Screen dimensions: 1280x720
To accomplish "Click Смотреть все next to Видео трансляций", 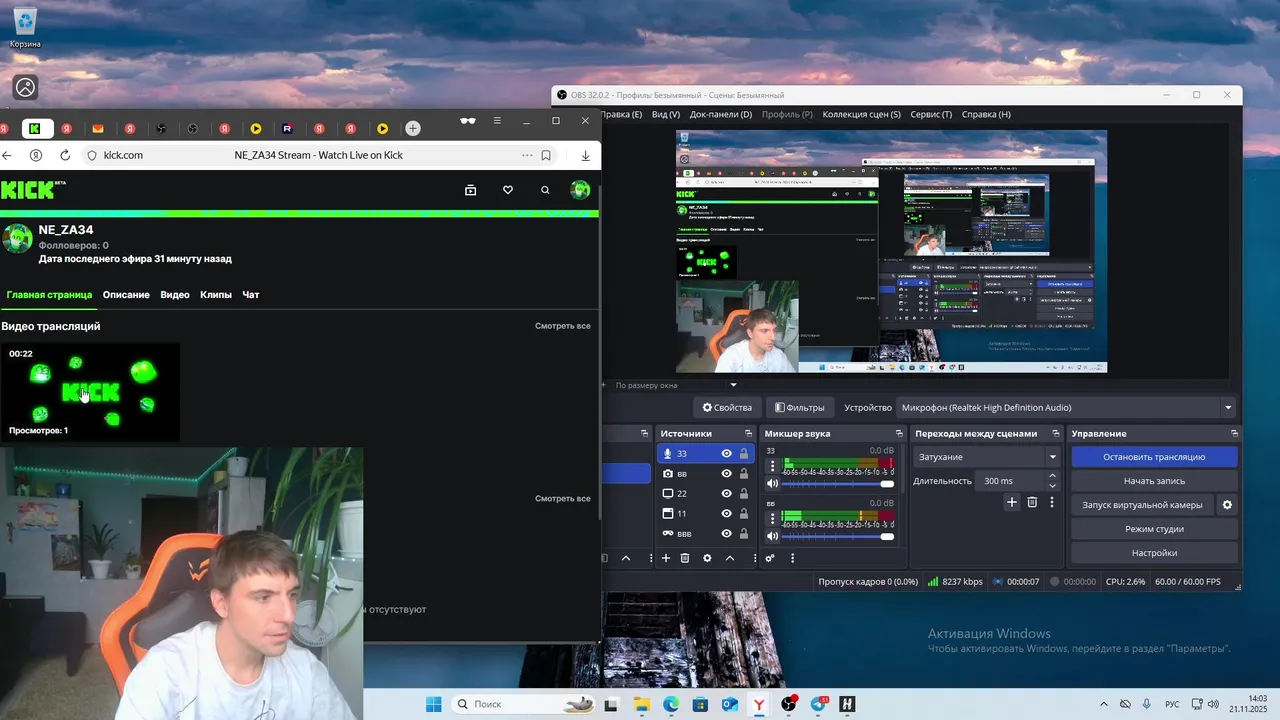I will (563, 326).
